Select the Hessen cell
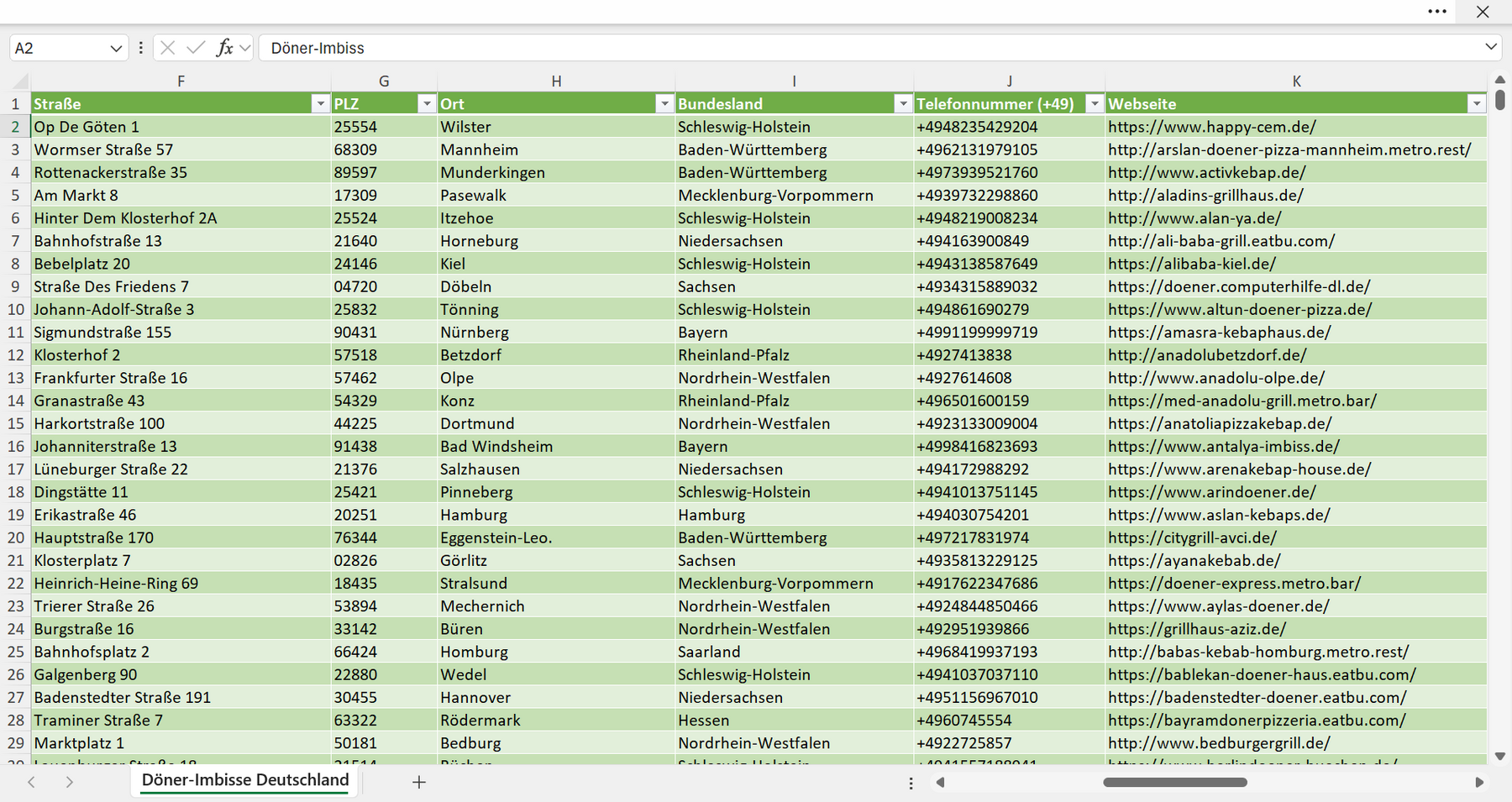Image resolution: width=1512 pixels, height=802 pixels. [794, 721]
